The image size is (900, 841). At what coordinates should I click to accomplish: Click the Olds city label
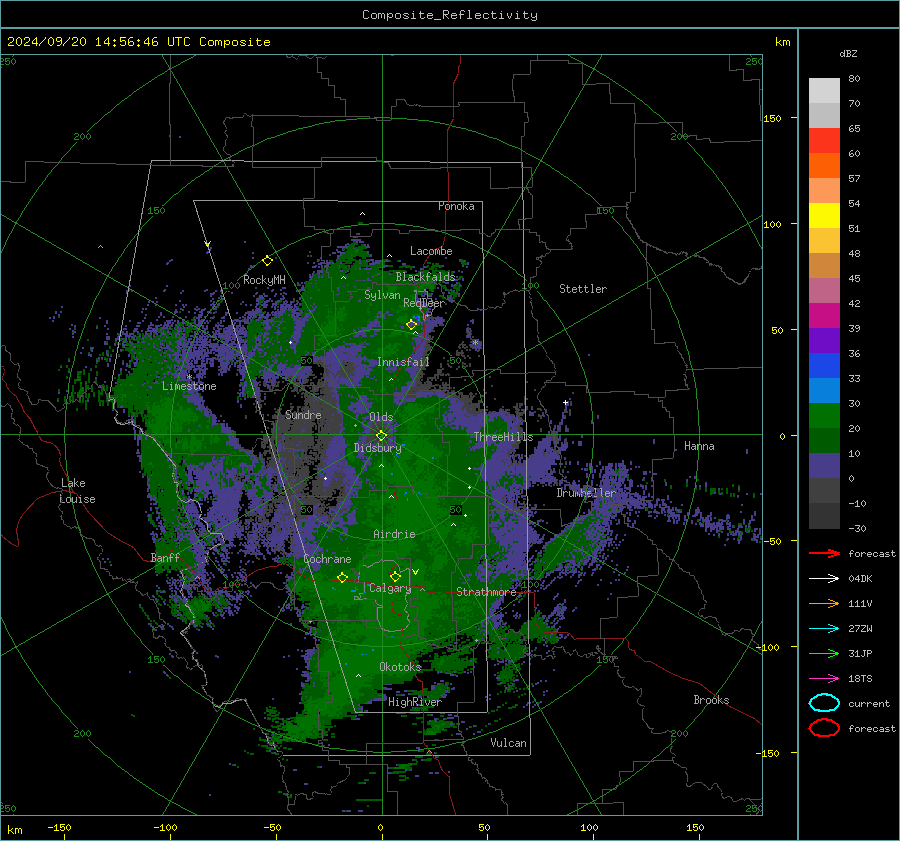coord(381,417)
